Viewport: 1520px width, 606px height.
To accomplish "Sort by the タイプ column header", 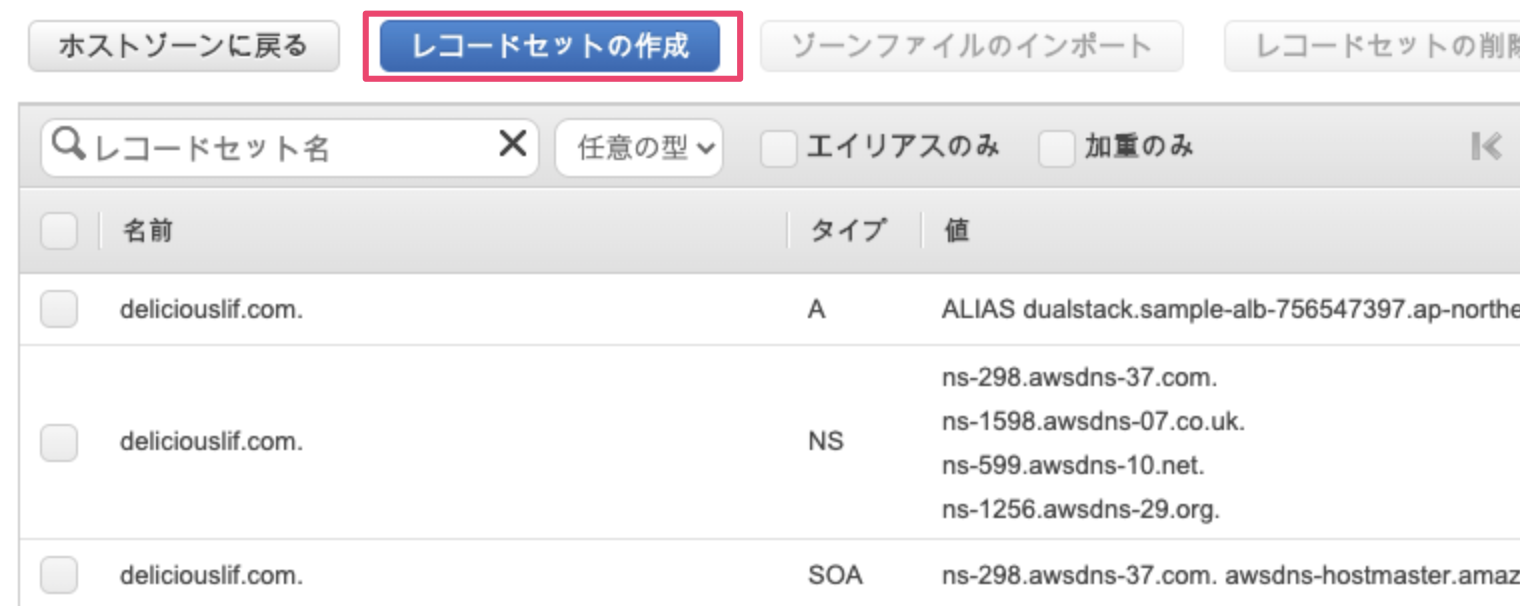I will click(x=848, y=231).
